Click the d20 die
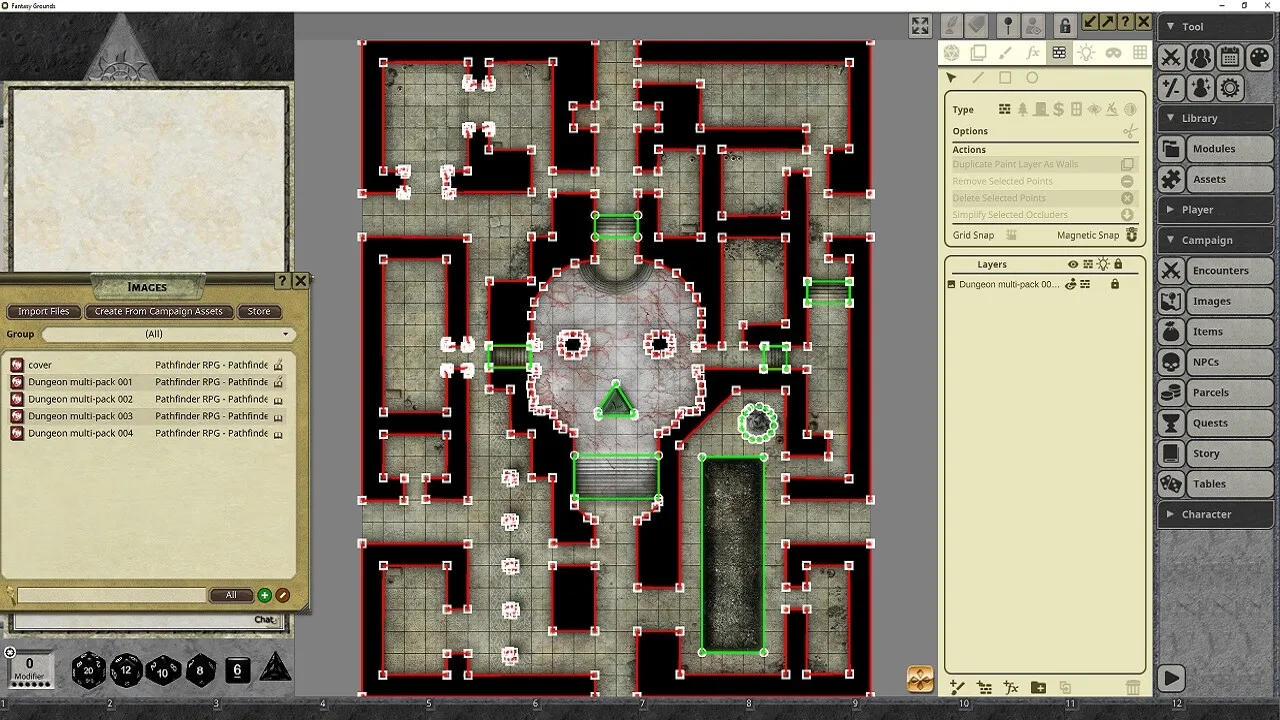This screenshot has height=720, width=1280. click(88, 670)
